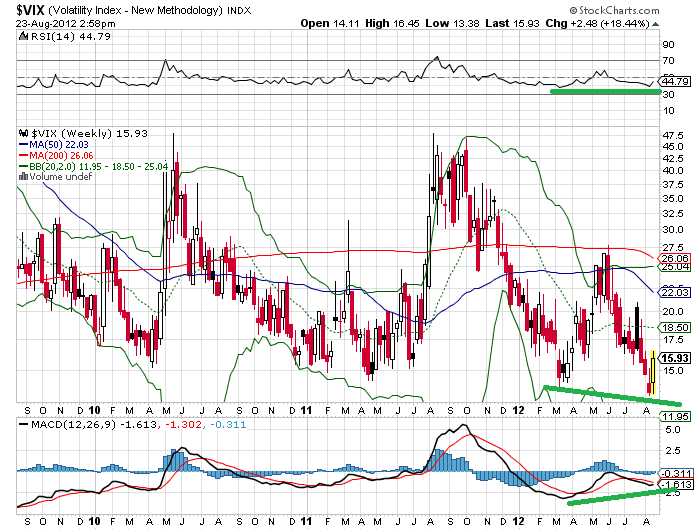This screenshot has height=530, width=700.
Task: Click the 10 level on RSI axis
Action: [x=668, y=110]
